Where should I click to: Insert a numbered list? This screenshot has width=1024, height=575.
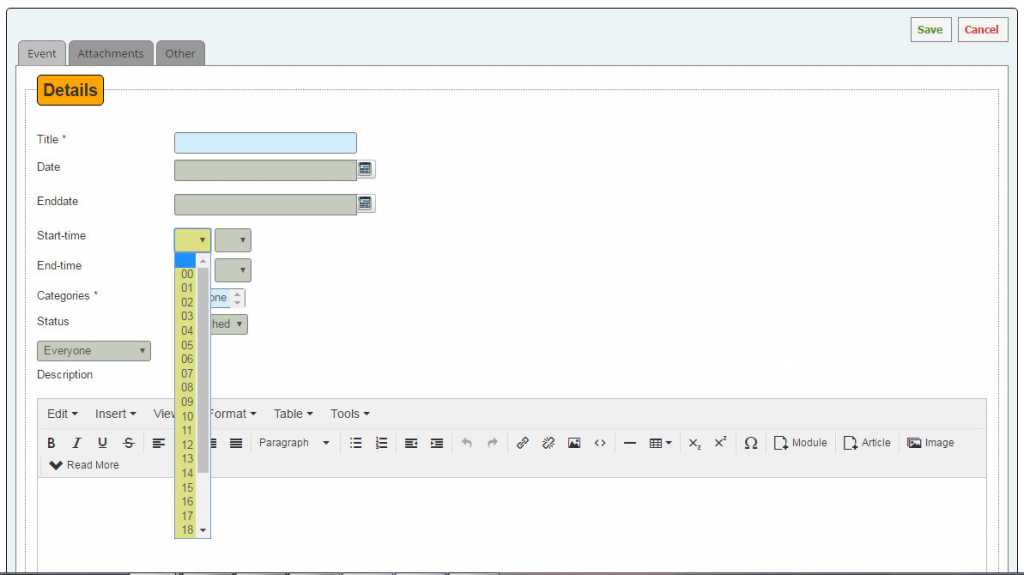pos(381,443)
